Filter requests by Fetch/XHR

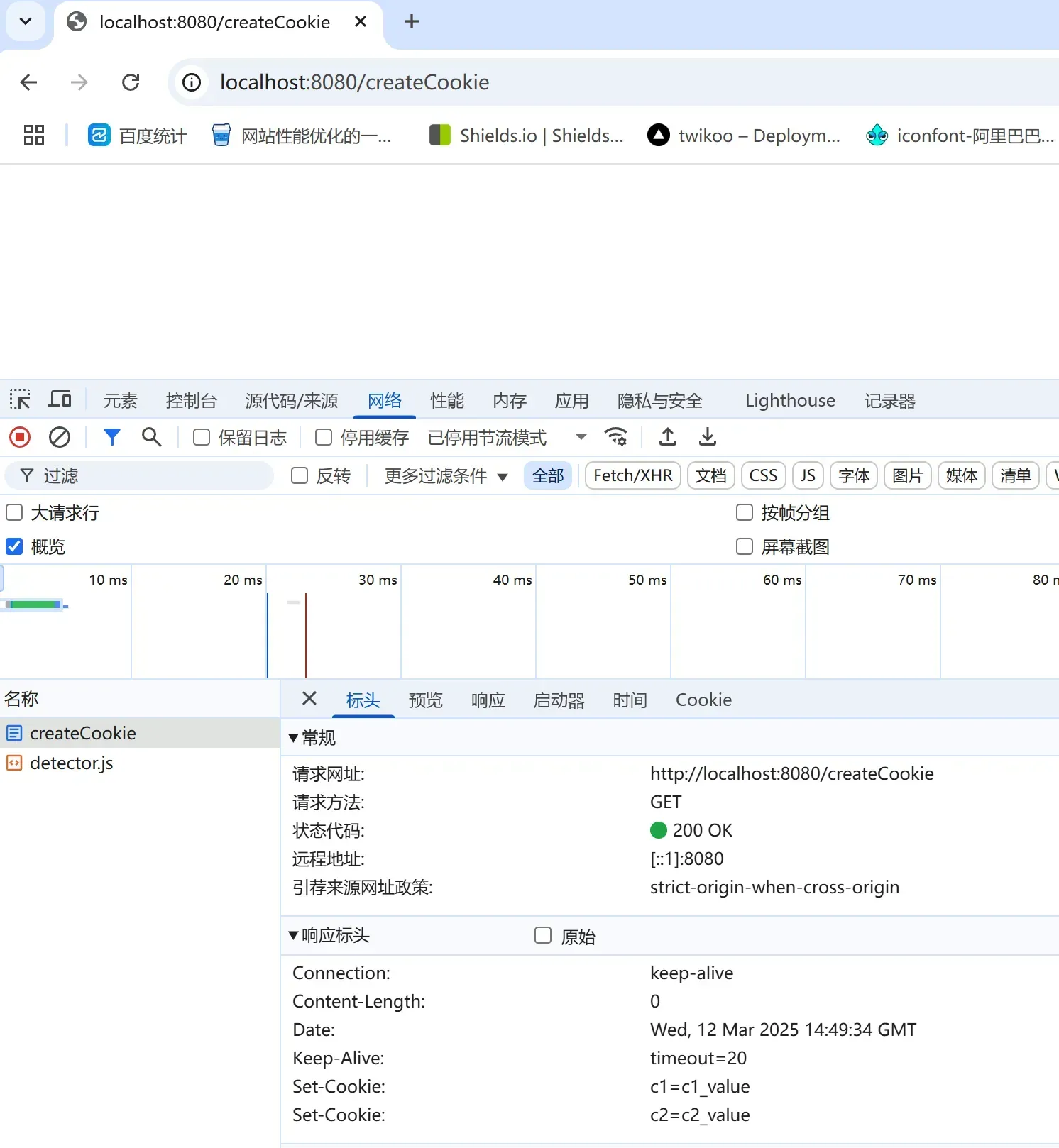click(x=632, y=475)
